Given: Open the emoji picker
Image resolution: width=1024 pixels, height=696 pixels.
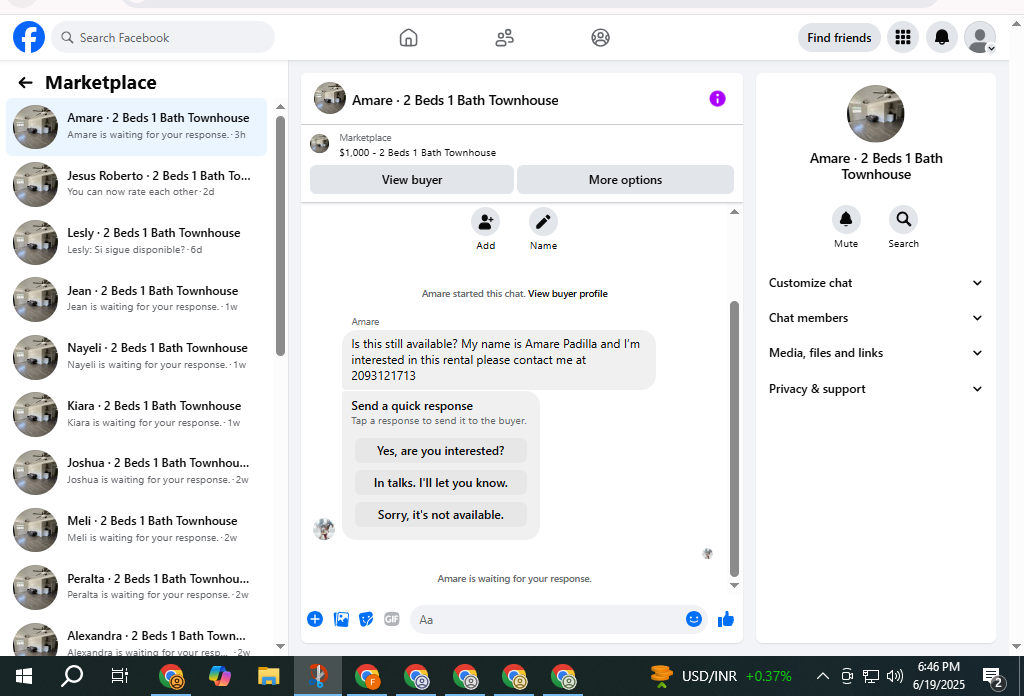Looking at the screenshot, I should 694,619.
